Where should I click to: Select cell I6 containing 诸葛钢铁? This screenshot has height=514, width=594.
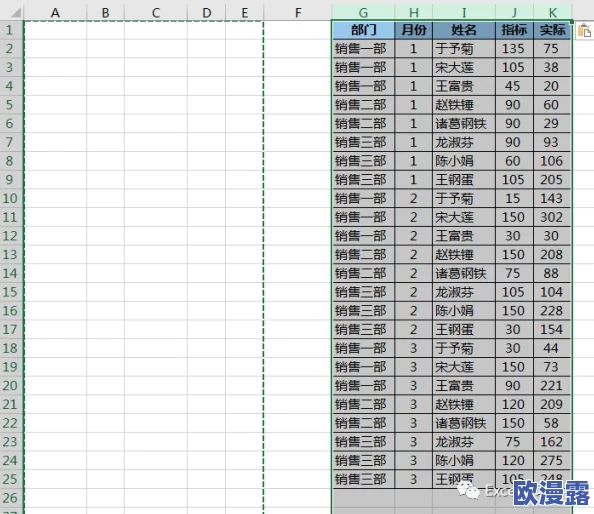click(x=464, y=123)
